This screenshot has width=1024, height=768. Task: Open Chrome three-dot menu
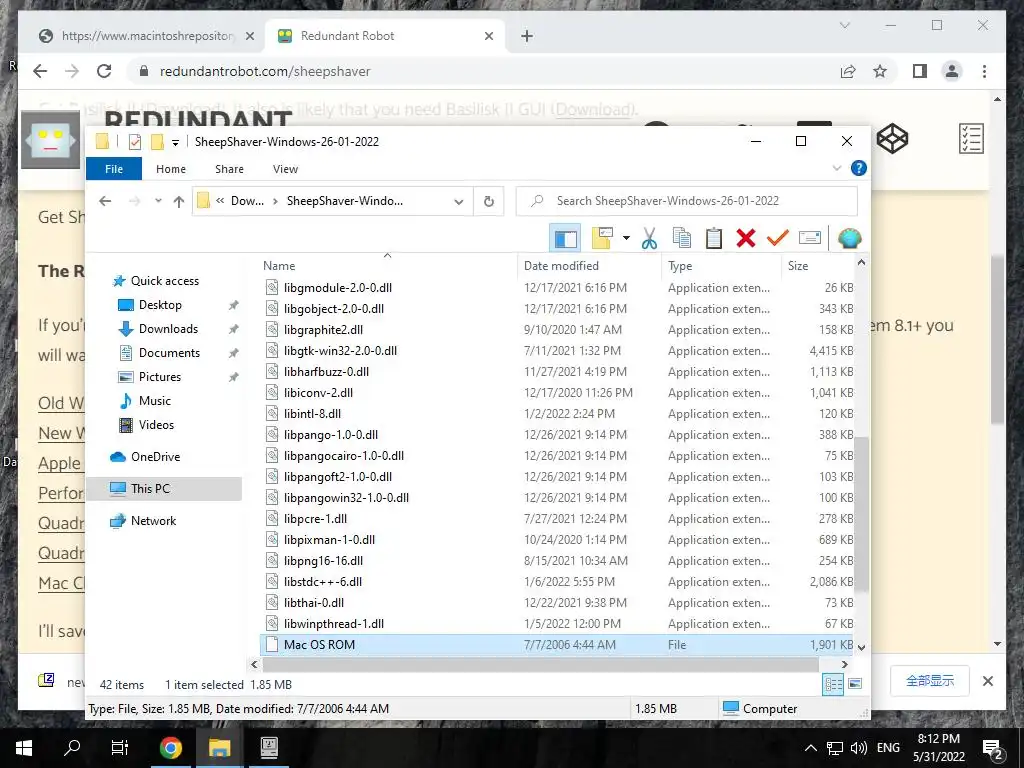click(x=984, y=71)
